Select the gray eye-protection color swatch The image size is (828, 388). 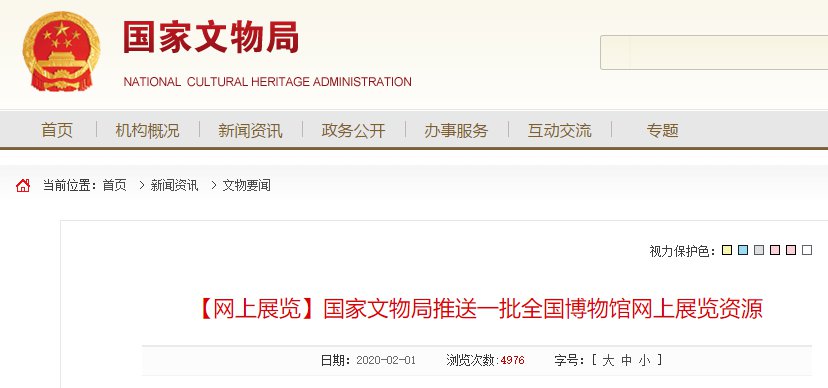pos(759,250)
